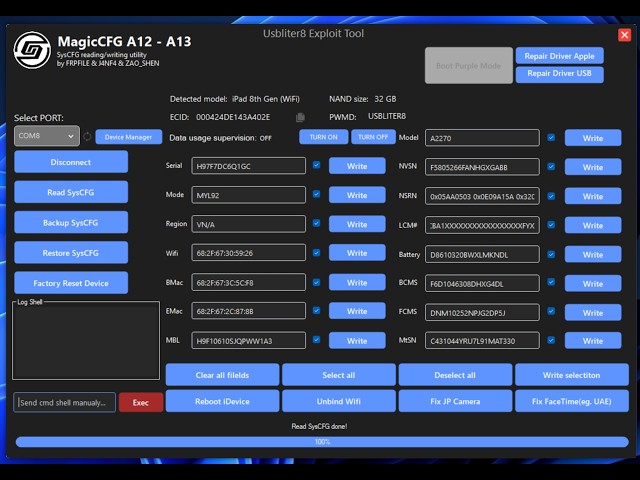
Task: Turn ON data usage supervision
Action: tap(324, 137)
